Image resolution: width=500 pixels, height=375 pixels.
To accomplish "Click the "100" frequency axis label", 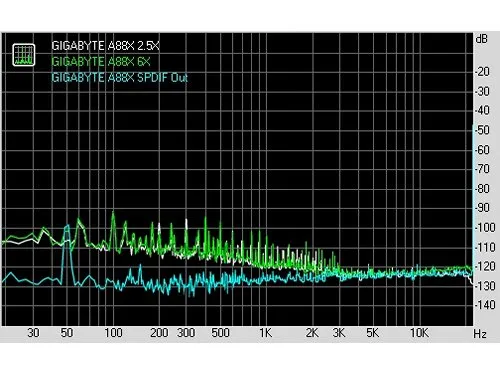I will (113, 333).
